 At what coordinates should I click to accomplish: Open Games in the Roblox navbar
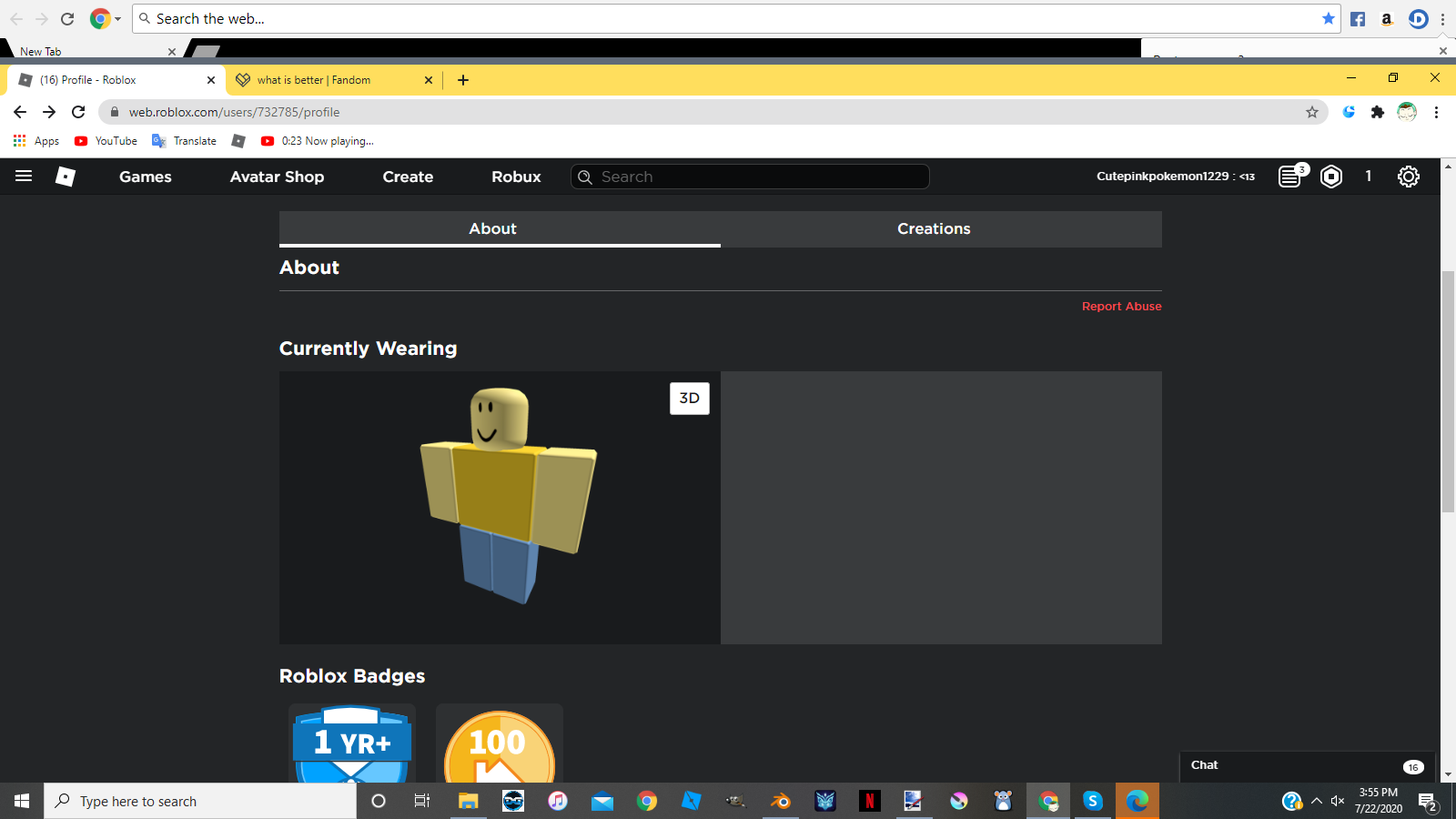click(x=146, y=177)
